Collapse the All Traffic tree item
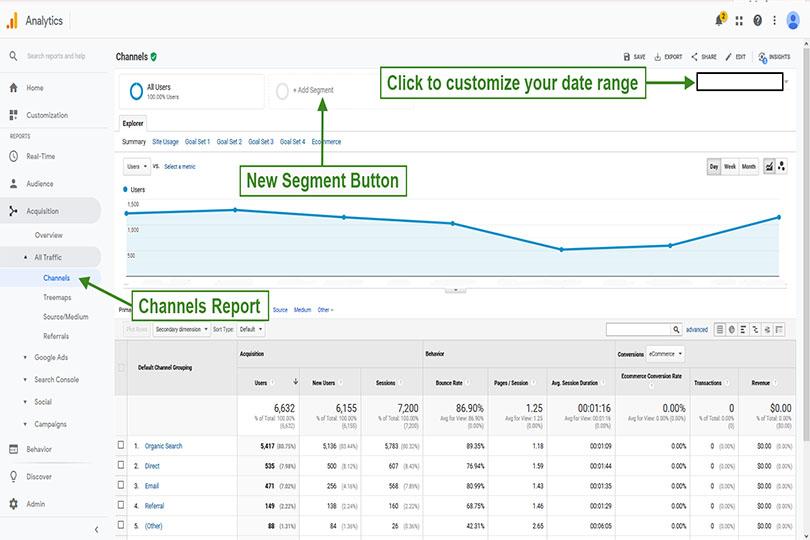810x540 pixels. click(x=25, y=257)
